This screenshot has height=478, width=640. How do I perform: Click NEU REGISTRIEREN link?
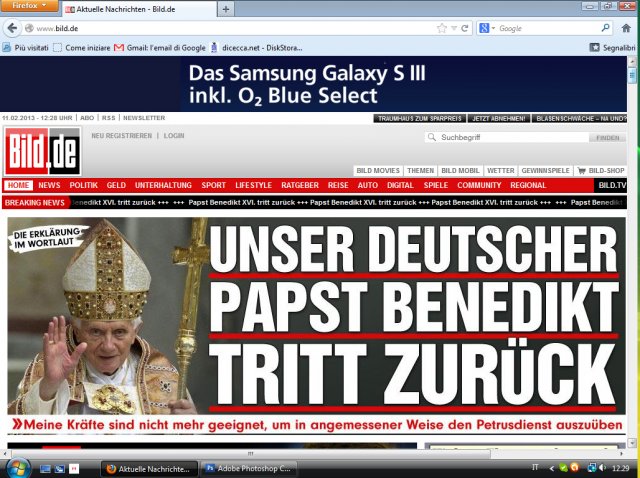tap(122, 136)
